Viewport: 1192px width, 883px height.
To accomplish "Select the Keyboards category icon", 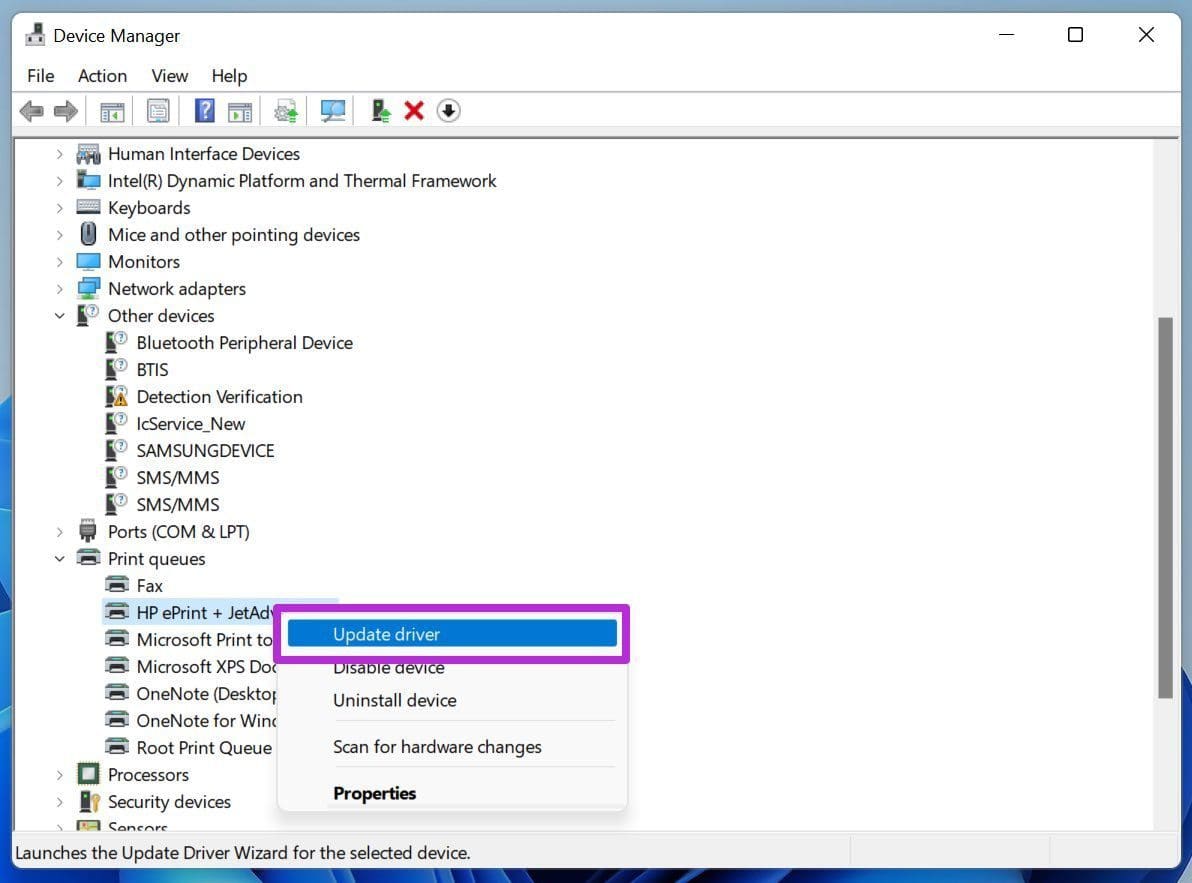I will tap(88, 207).
